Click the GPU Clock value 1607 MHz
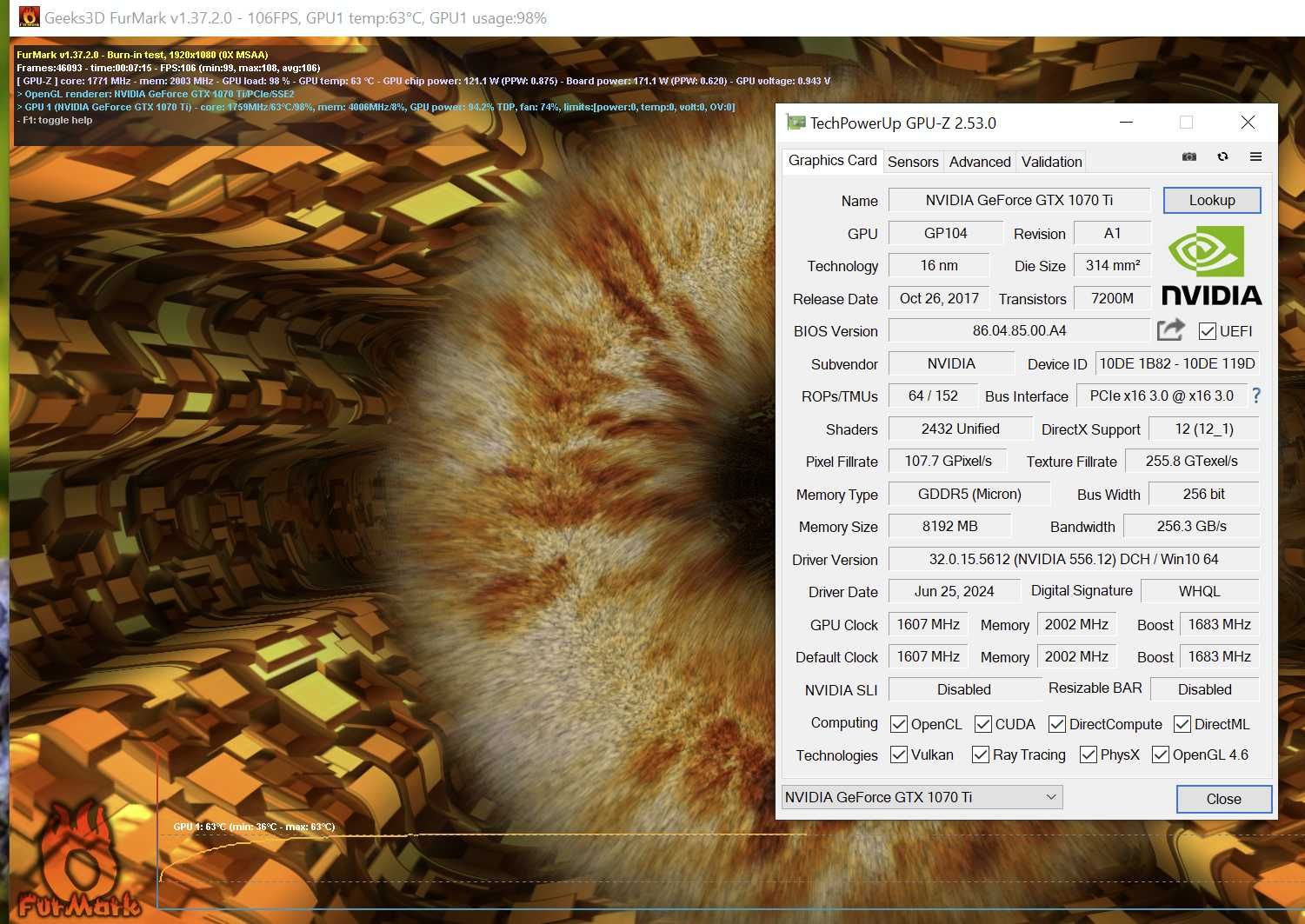1305x924 pixels. tap(928, 624)
